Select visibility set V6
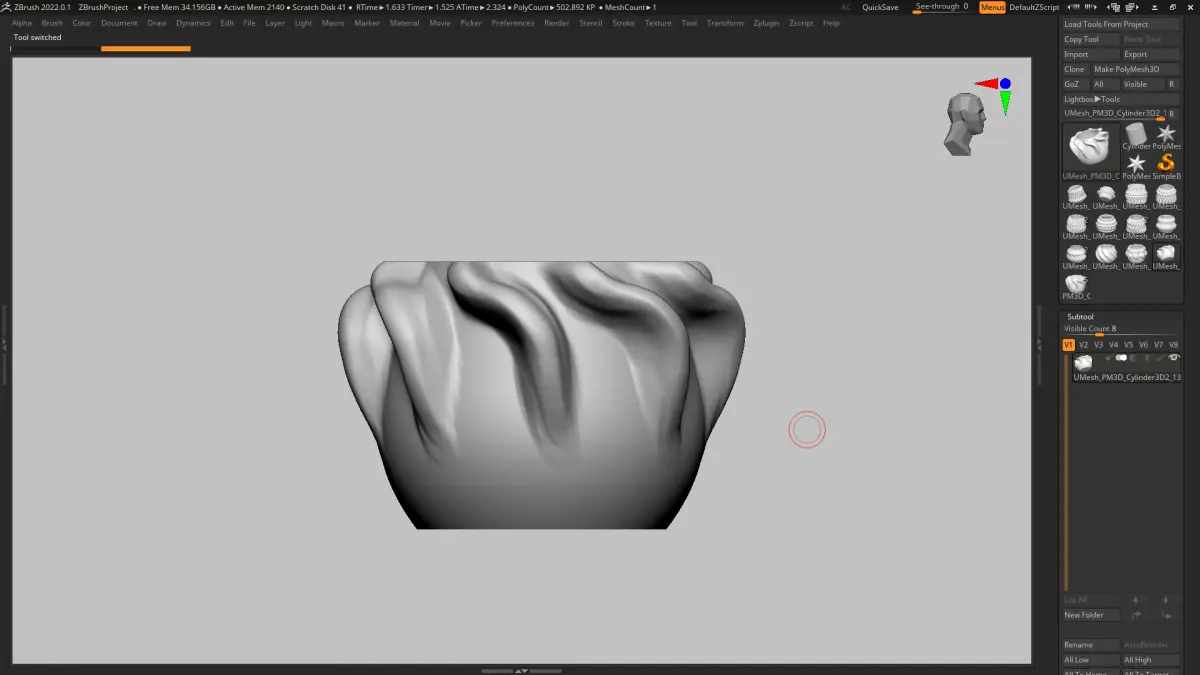The height and width of the screenshot is (675, 1200). pos(1143,345)
